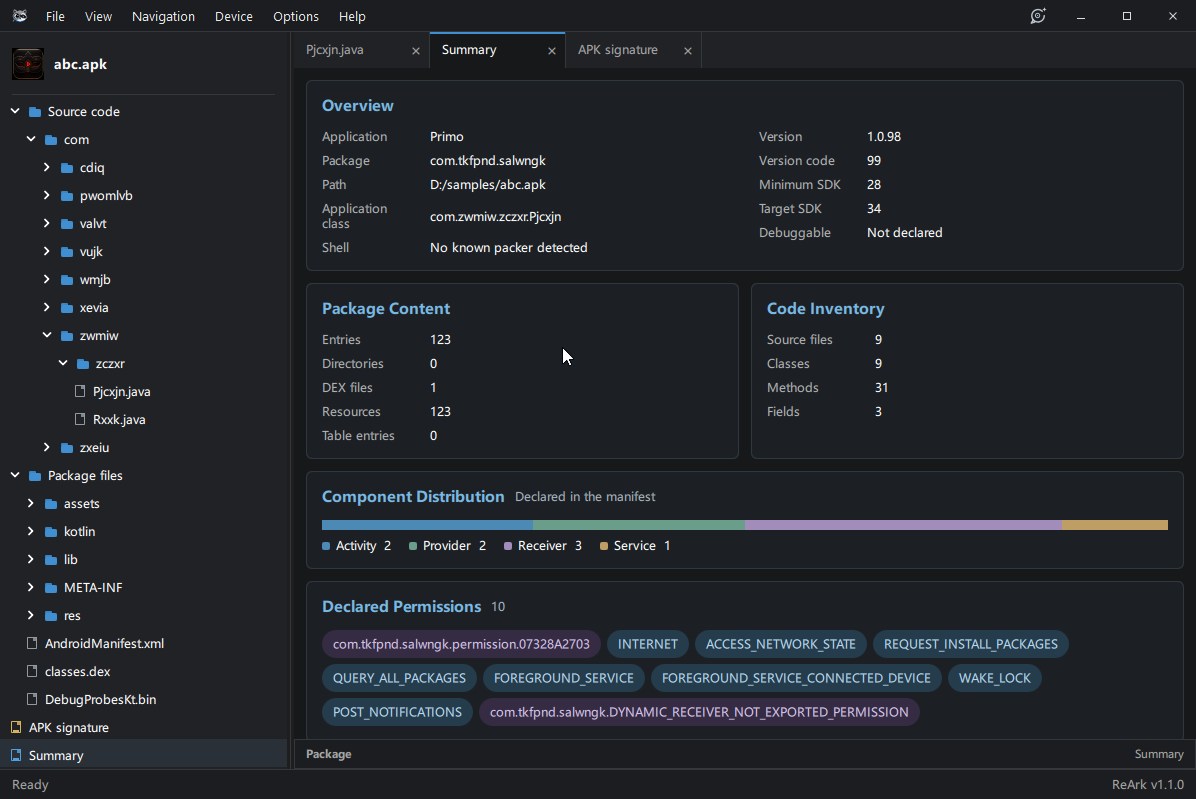Collapse the Package files node
This screenshot has height=799, width=1196.
tap(15, 475)
